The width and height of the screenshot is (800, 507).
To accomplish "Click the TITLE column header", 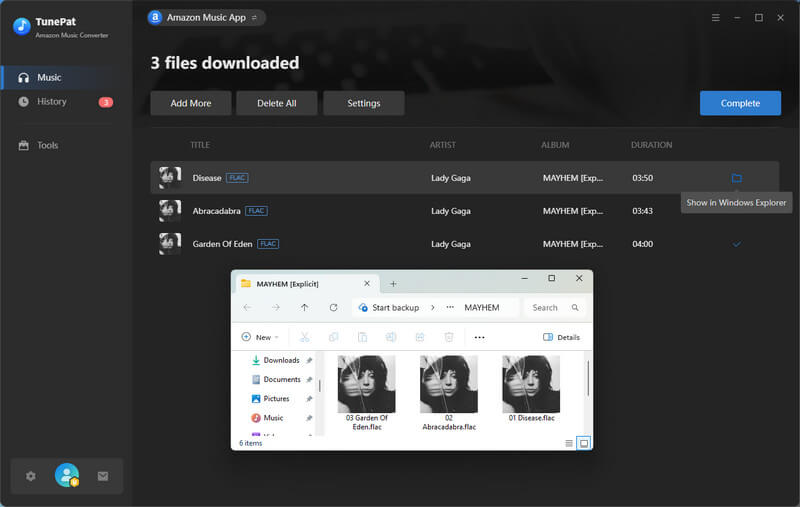I will pyautogui.click(x=200, y=145).
